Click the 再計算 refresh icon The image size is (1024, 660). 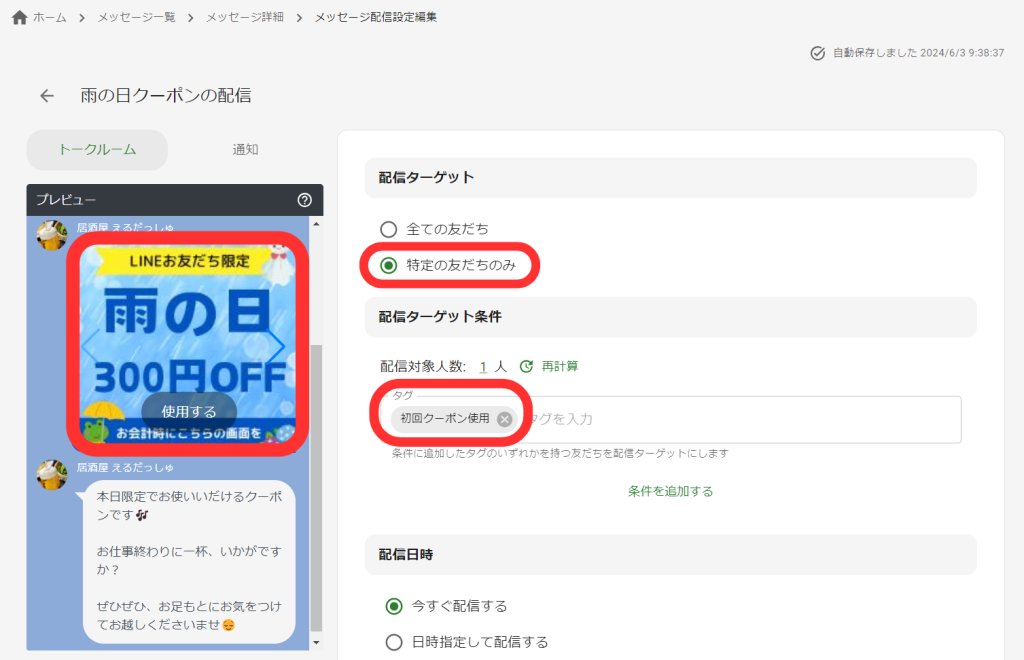tap(526, 367)
